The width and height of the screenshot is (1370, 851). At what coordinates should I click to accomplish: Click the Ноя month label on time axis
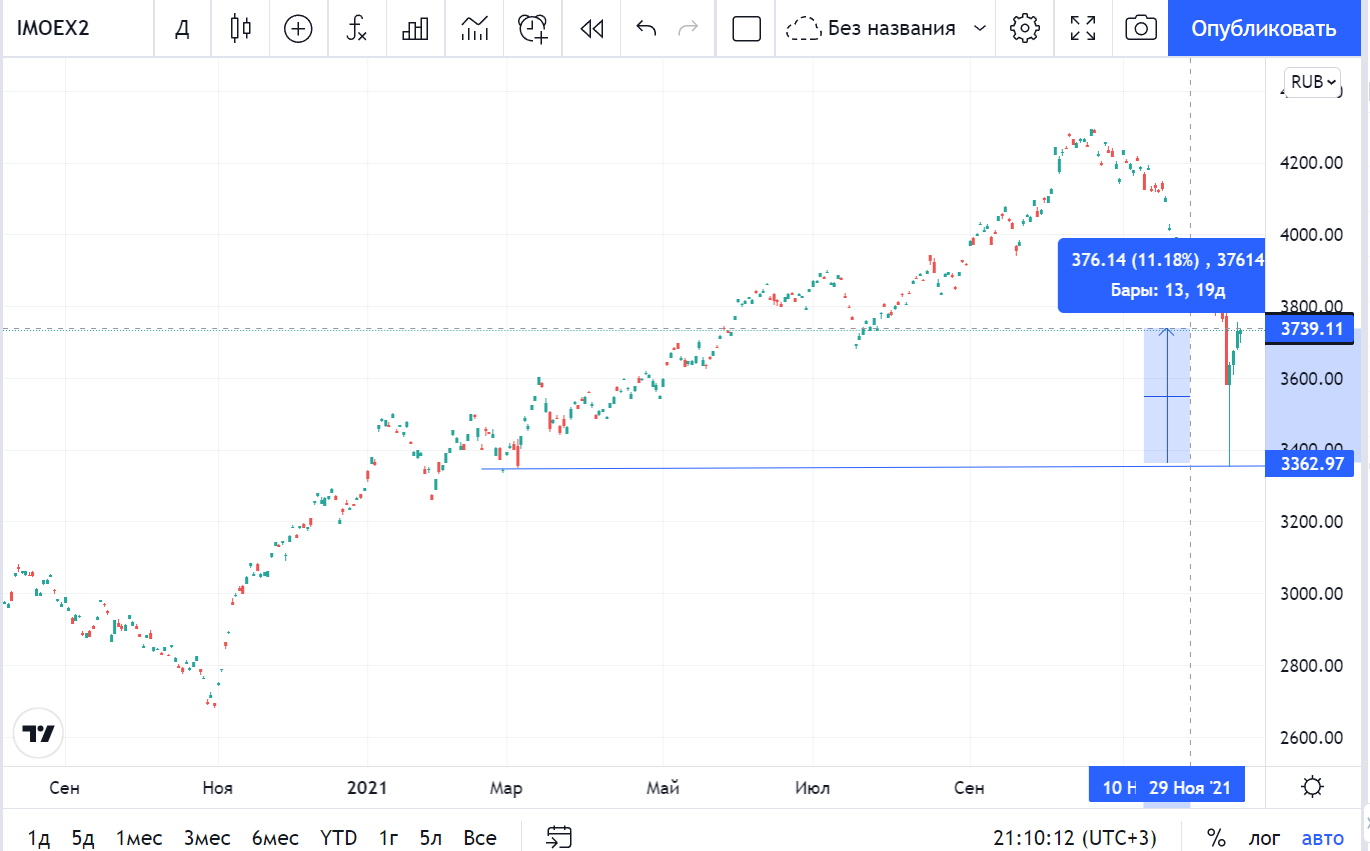(x=217, y=788)
